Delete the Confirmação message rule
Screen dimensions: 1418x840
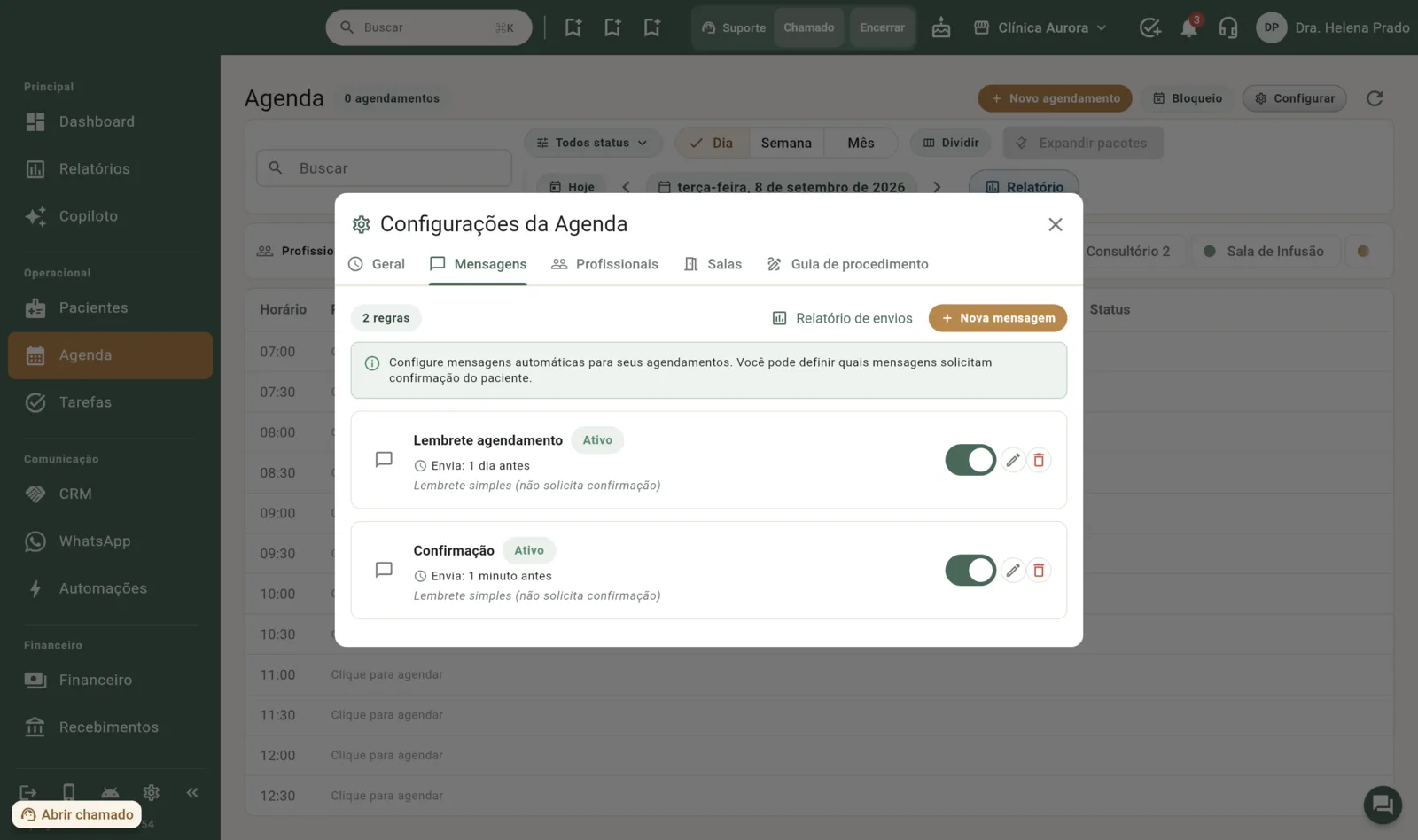[1039, 570]
